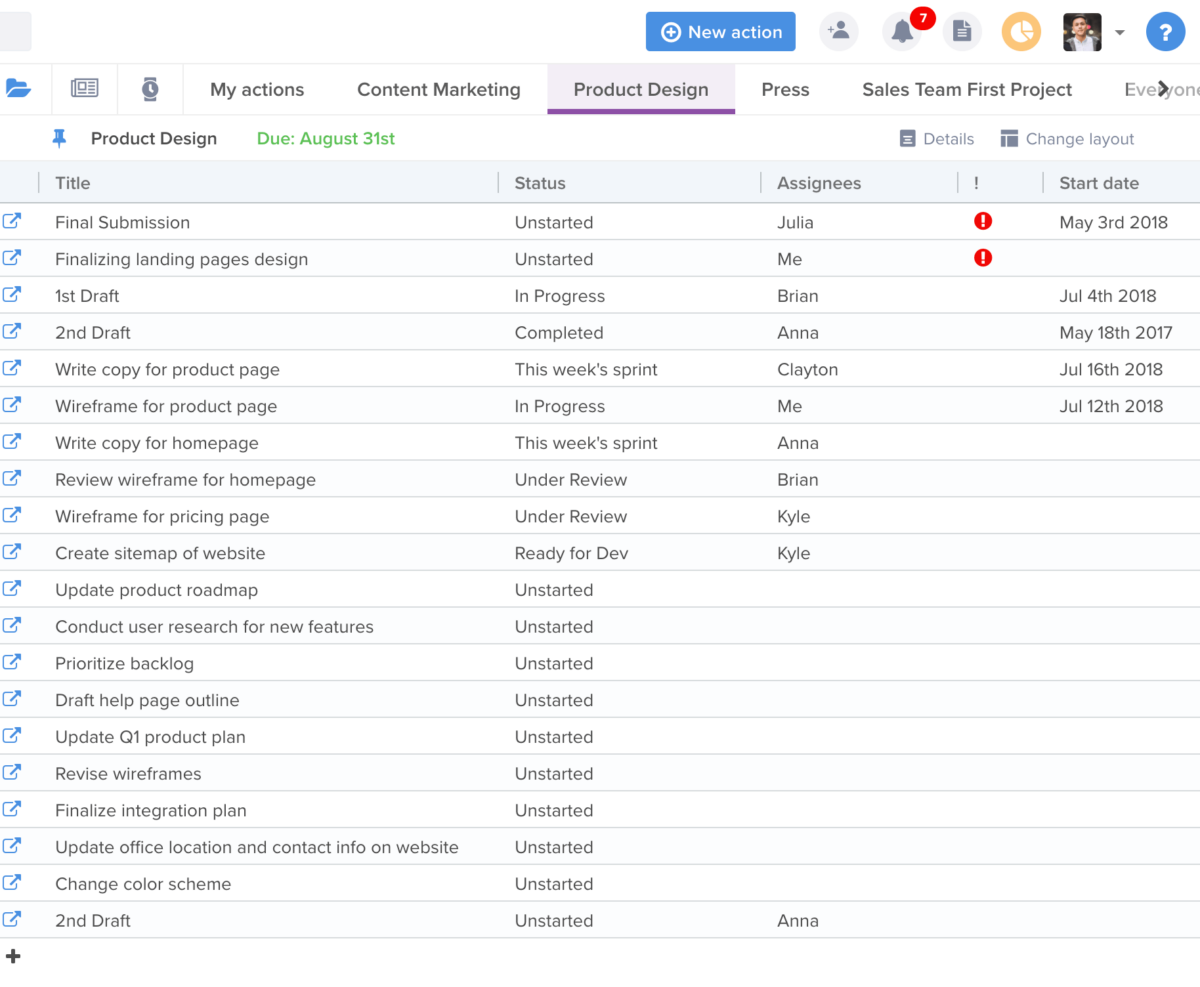Viewport: 1200px width, 987px height.
Task: Open the time tracking clock icon
Action: [149, 89]
